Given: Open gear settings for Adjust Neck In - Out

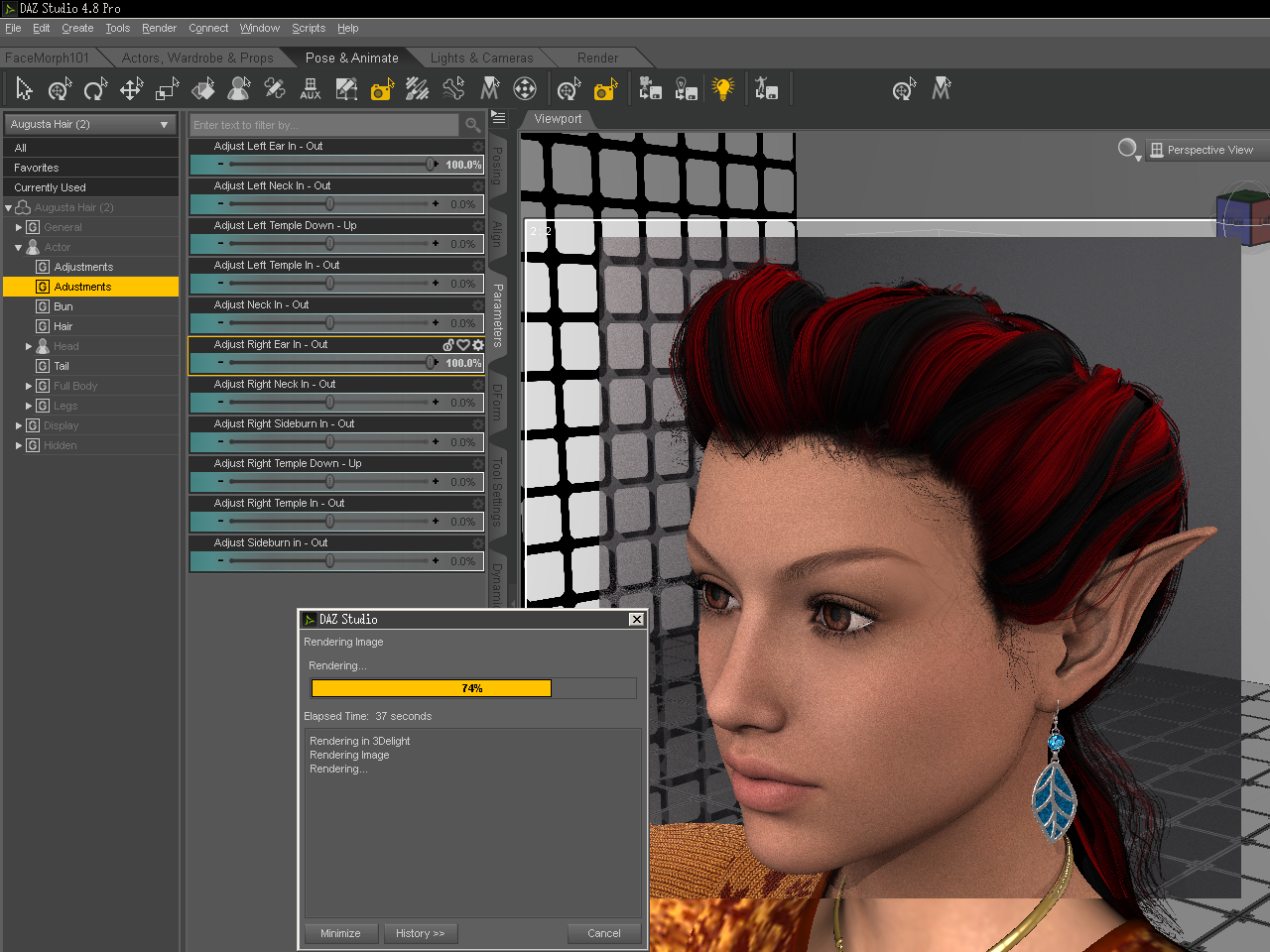Looking at the screenshot, I should (x=478, y=305).
